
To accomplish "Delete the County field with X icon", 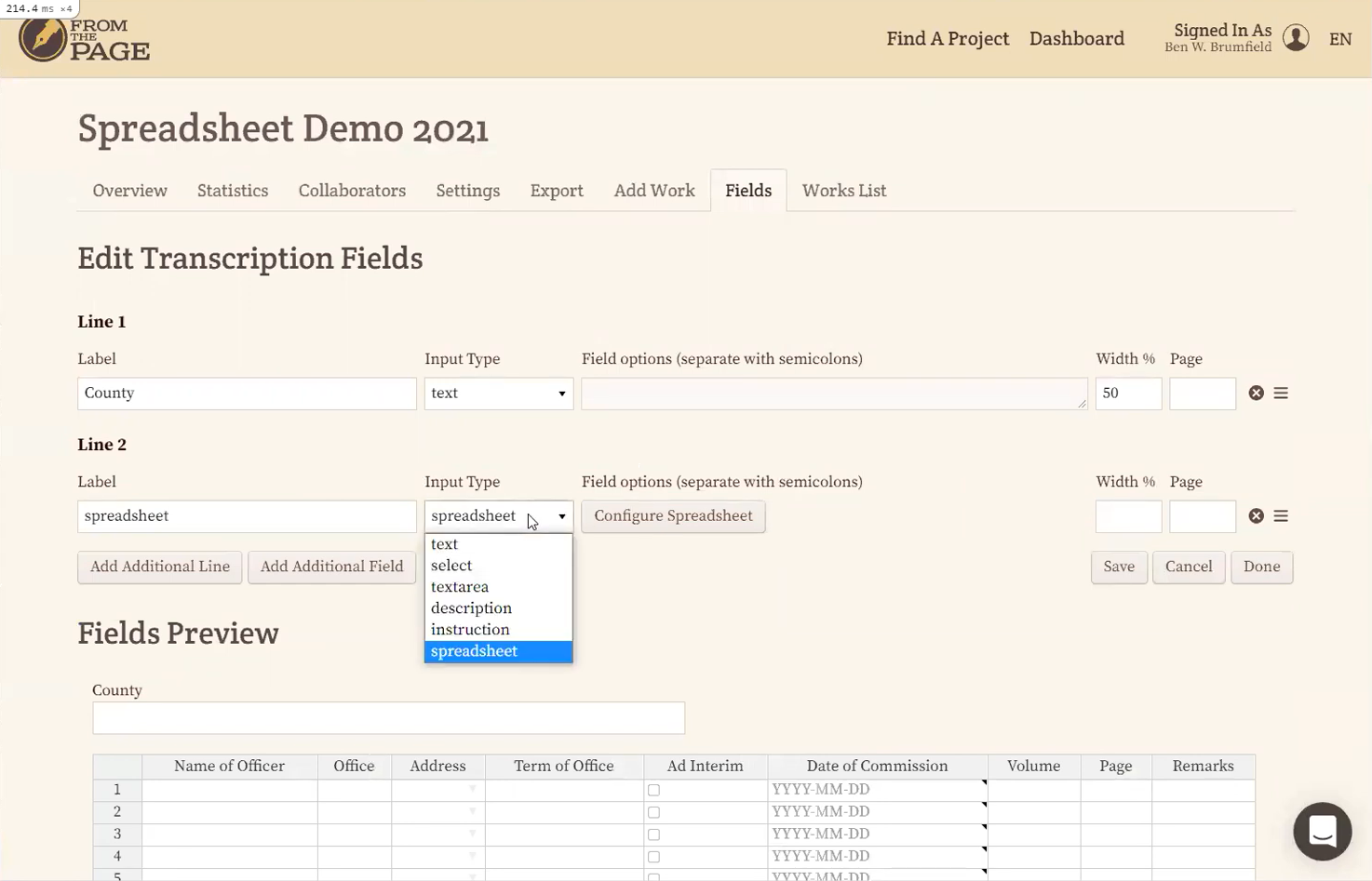I will pyautogui.click(x=1256, y=394).
